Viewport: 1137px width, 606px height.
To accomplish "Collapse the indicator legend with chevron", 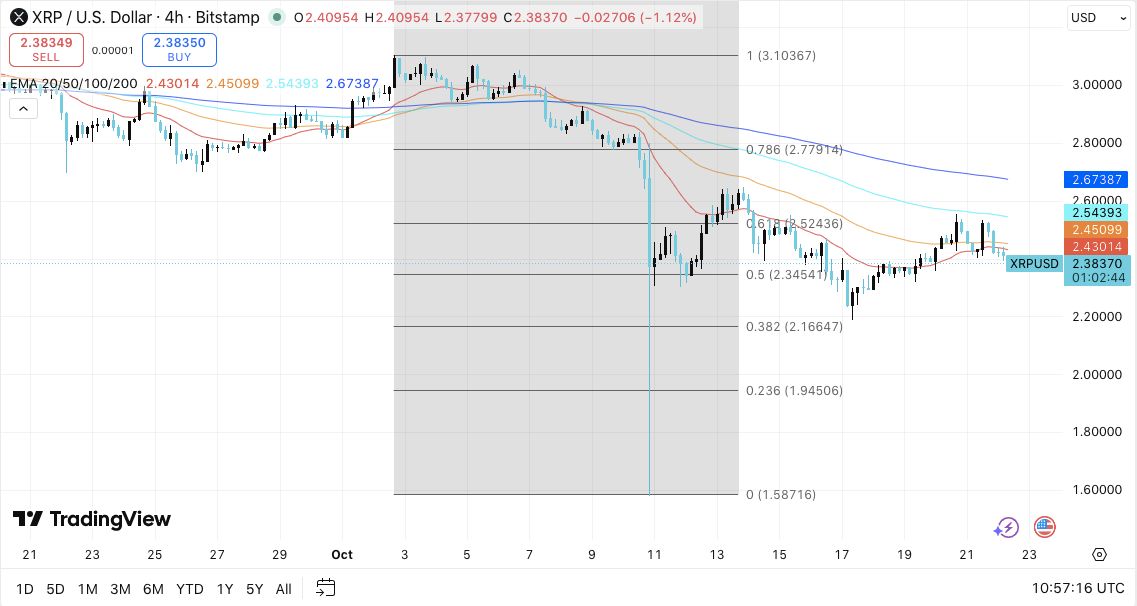I will click(x=22, y=106).
